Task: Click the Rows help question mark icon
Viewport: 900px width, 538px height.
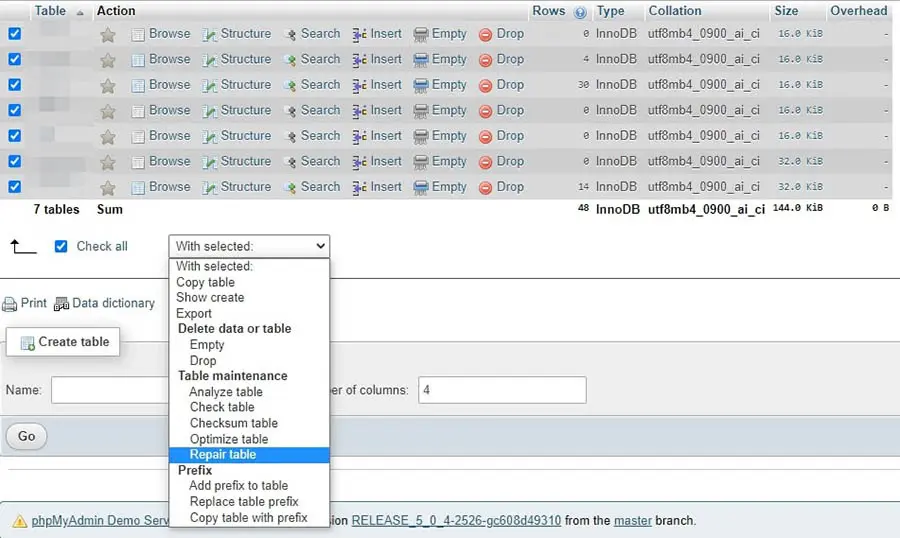Action: tap(580, 12)
